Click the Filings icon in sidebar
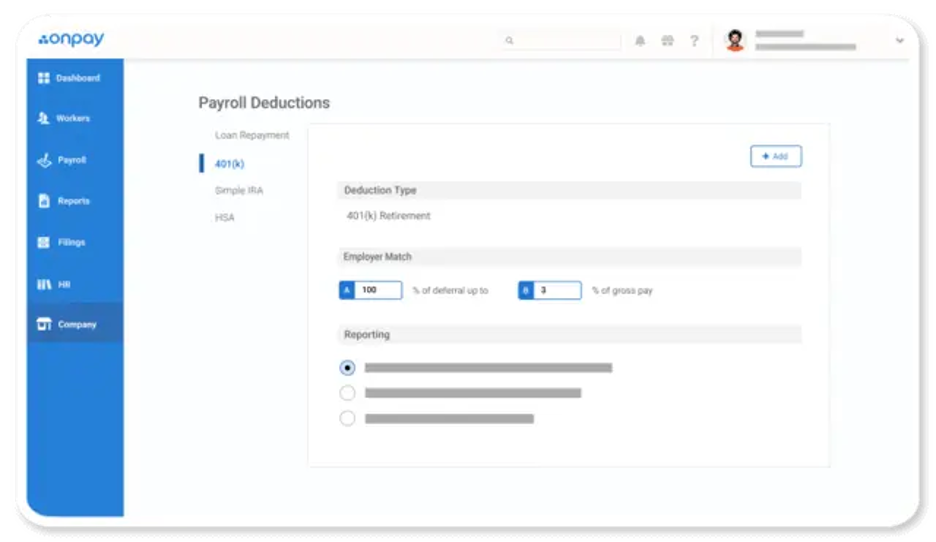 (44, 242)
